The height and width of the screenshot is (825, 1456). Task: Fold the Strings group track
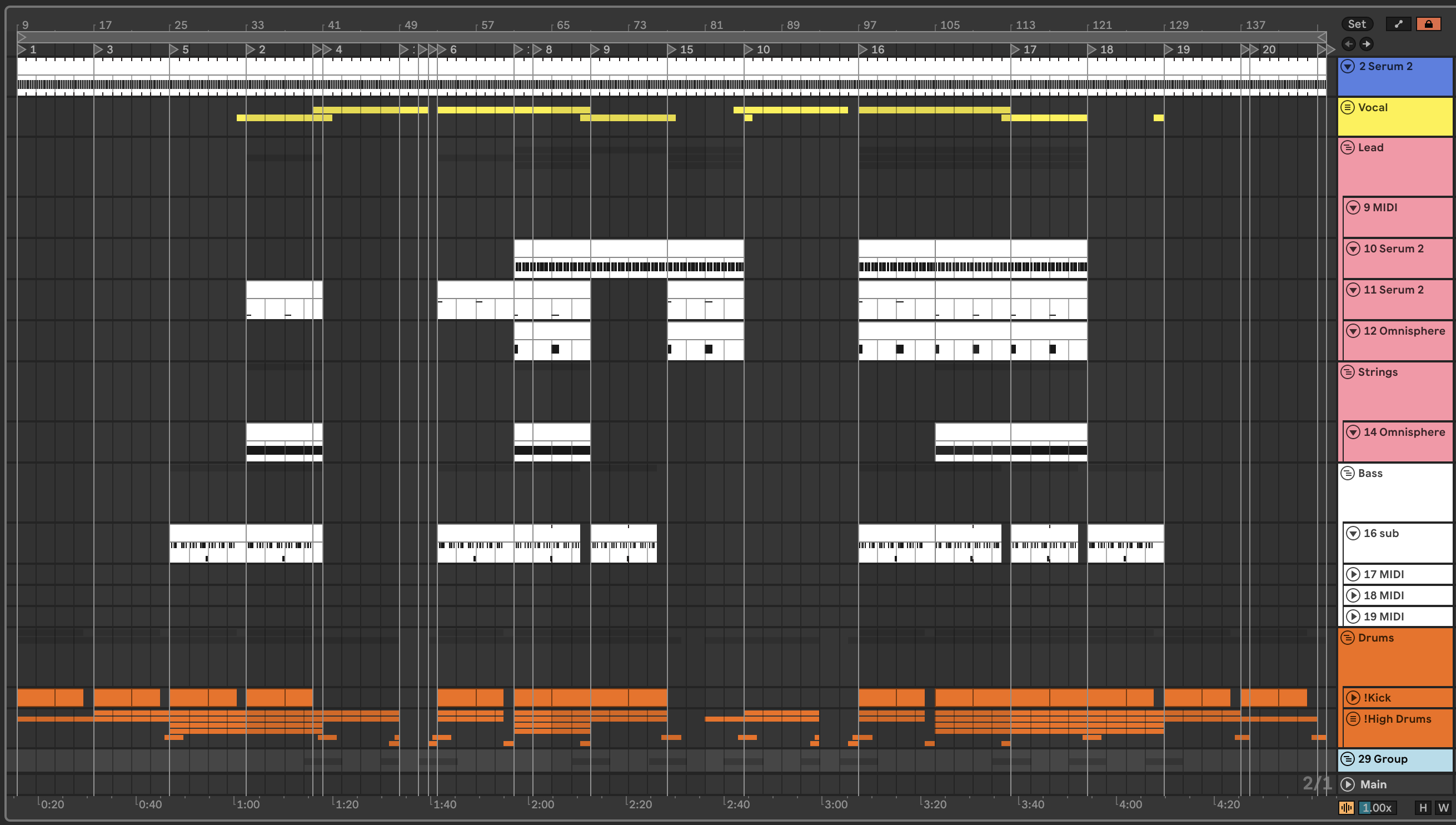[1348, 372]
